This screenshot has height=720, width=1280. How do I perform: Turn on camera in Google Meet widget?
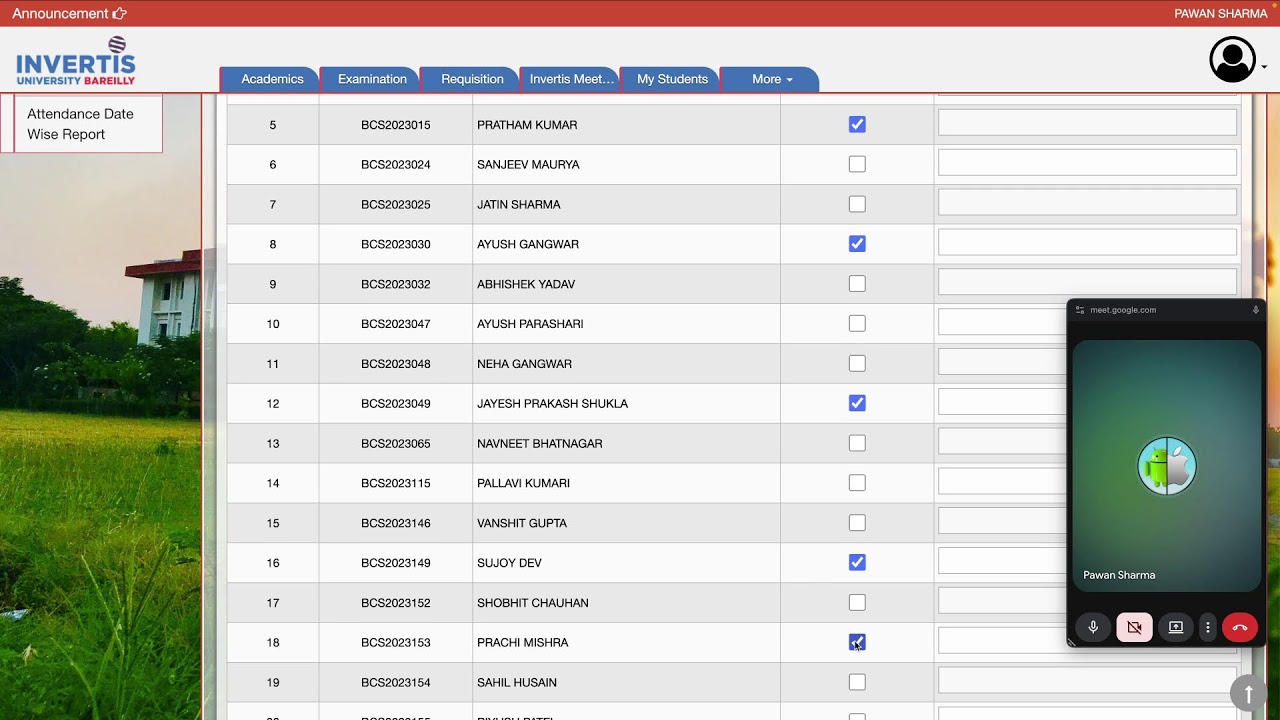(1134, 627)
